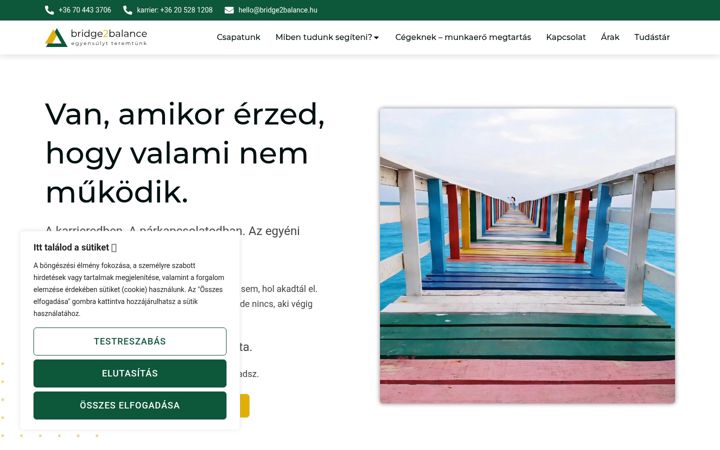
Task: Click the small icon after 'Itt találod a sütiket'
Action: point(114,248)
